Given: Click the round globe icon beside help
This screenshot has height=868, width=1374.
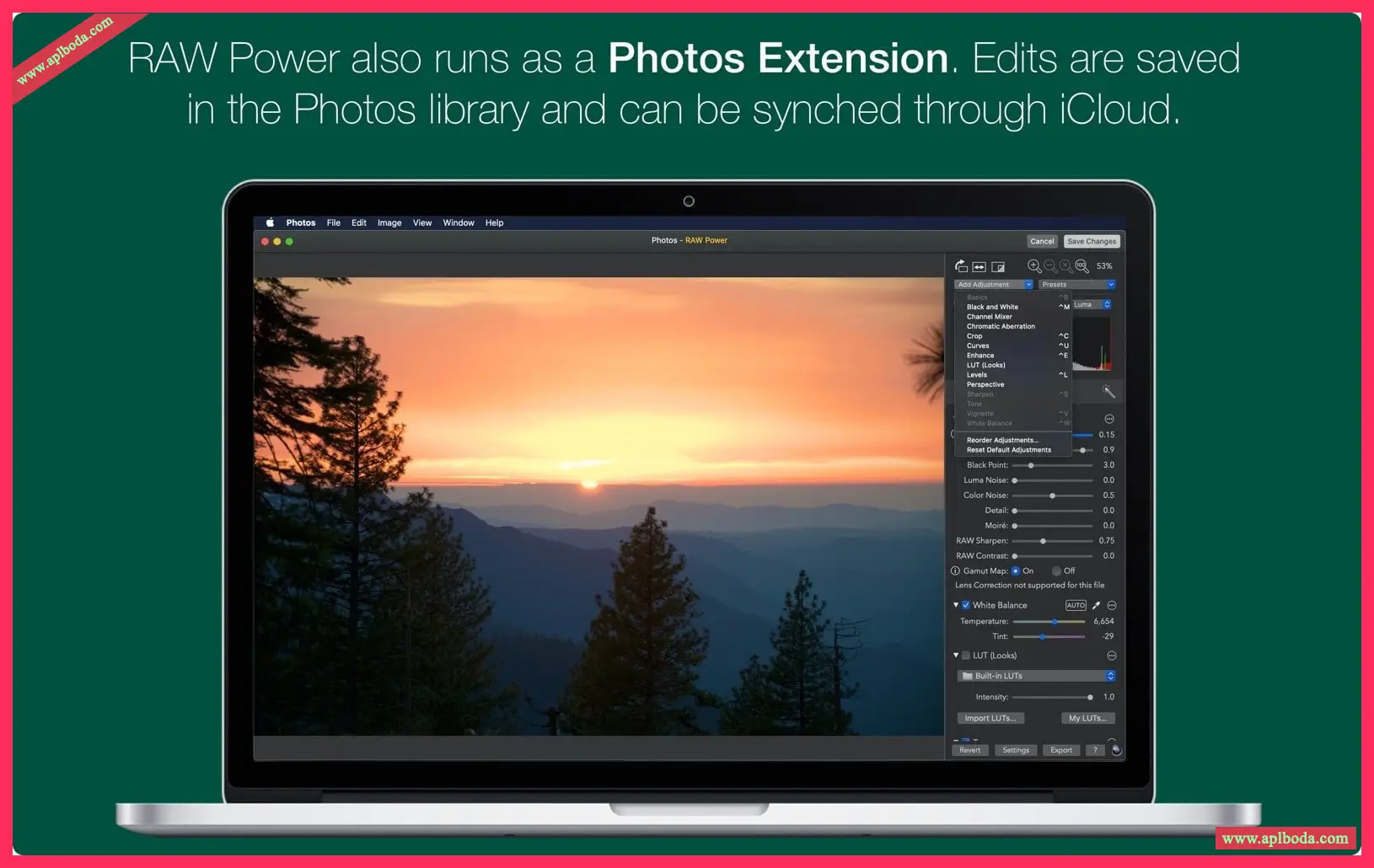Looking at the screenshot, I should click(x=1116, y=750).
